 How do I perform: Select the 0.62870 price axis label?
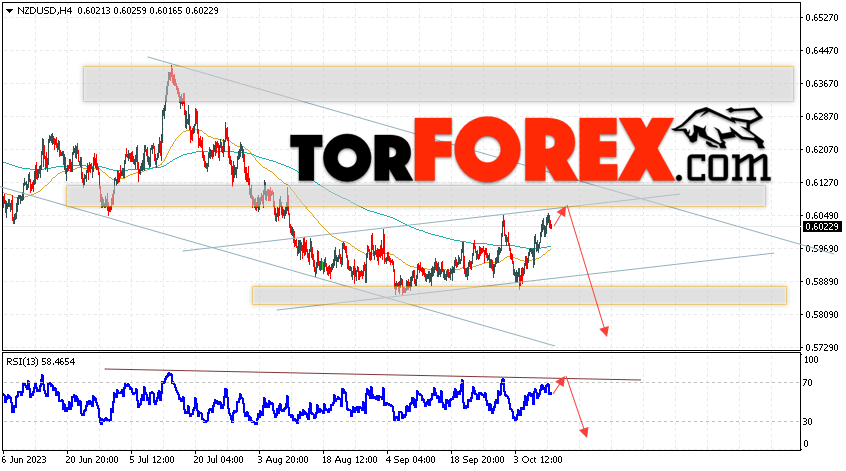822,117
